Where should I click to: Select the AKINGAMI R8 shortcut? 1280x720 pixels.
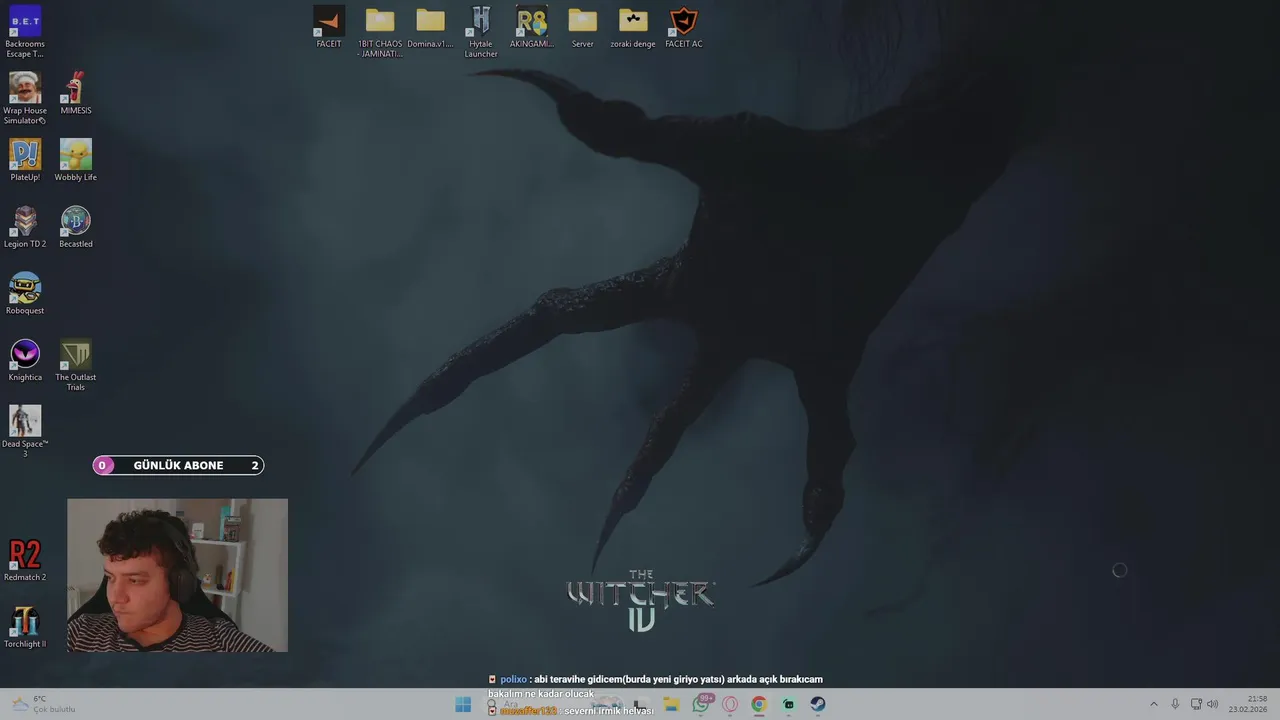pos(532,27)
